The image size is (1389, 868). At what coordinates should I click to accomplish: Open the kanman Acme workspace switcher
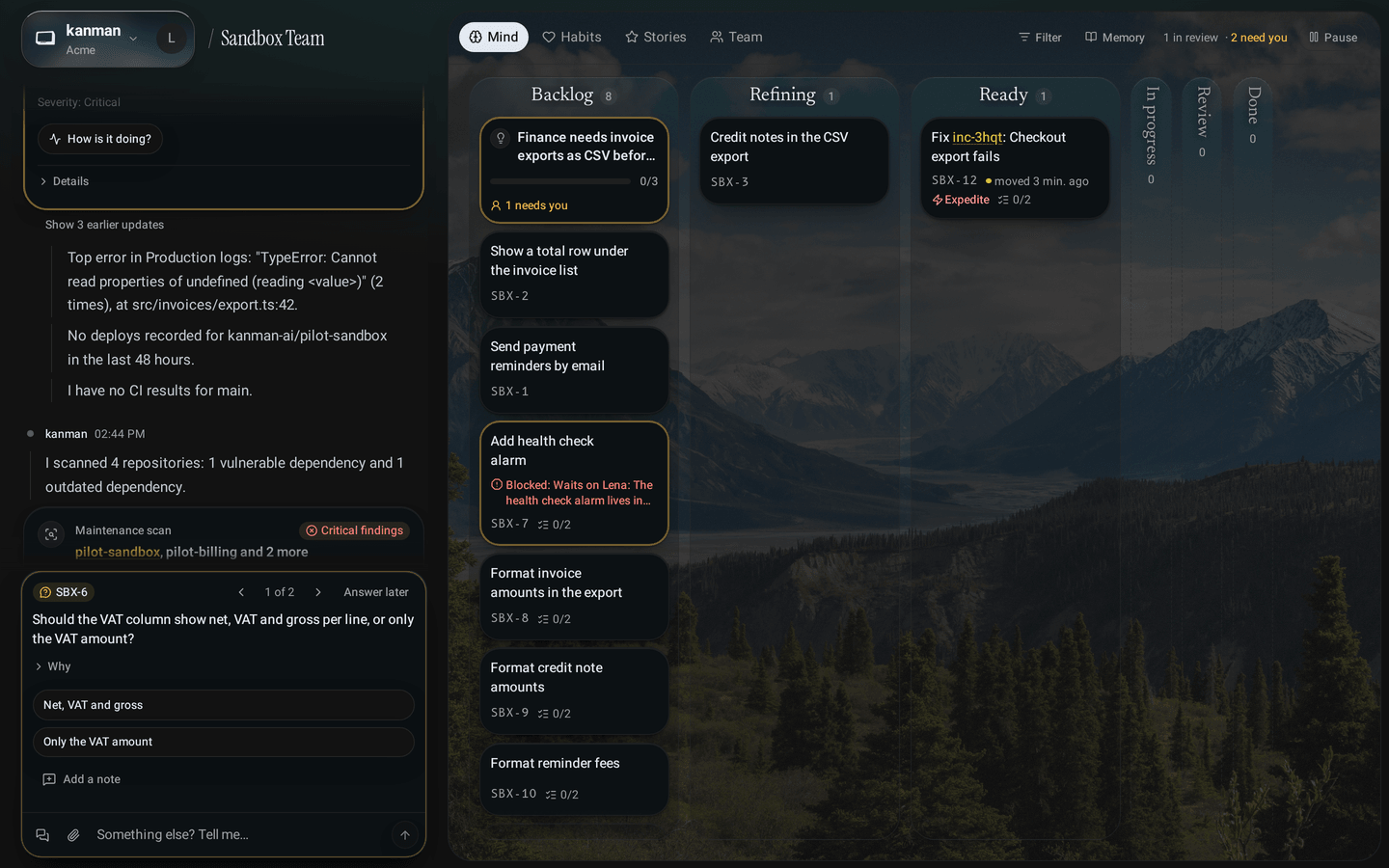coord(88,39)
